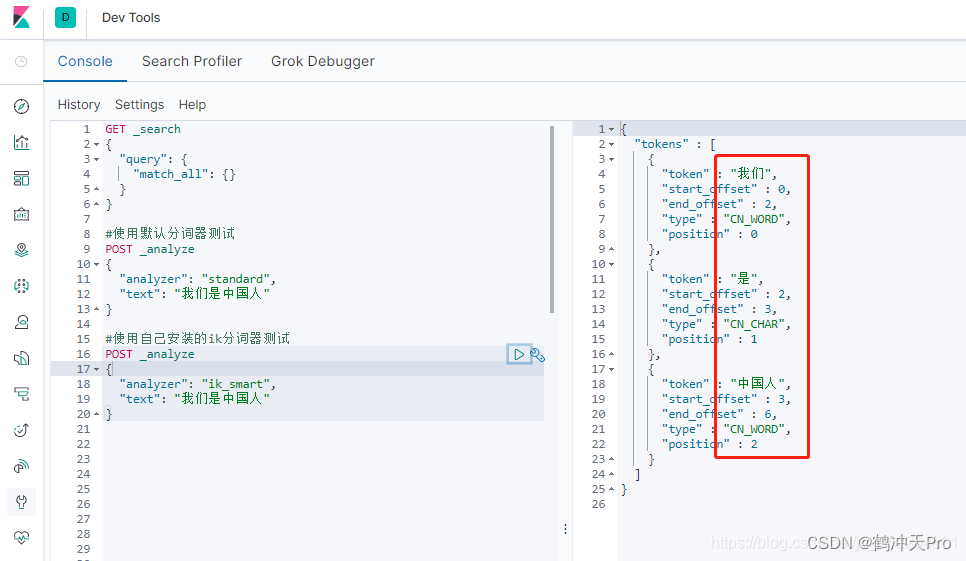Collapse second token object at output line 10
This screenshot has height=561, width=966.
tap(611, 265)
